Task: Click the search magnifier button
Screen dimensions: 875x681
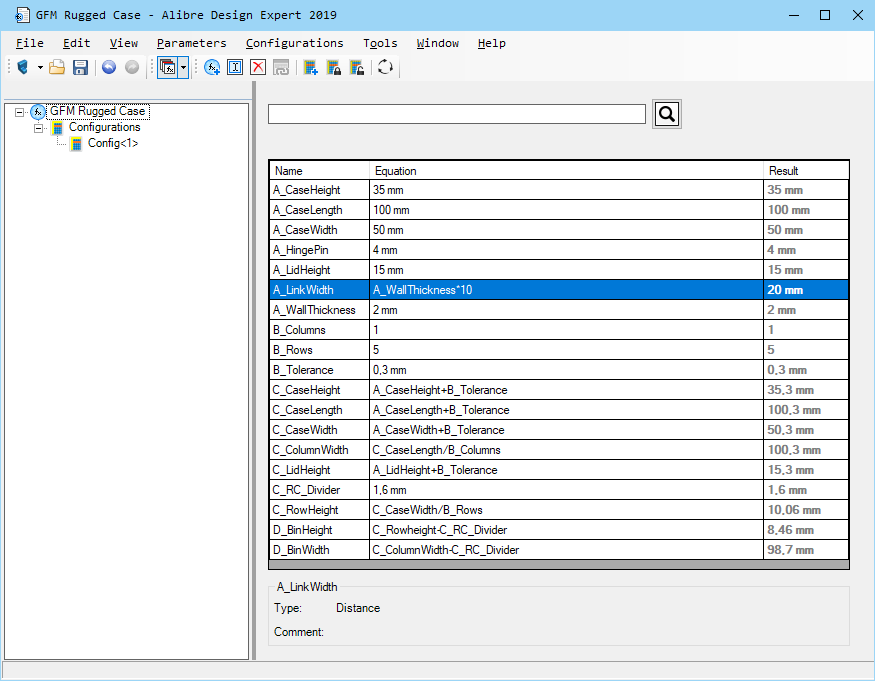Action: (667, 114)
